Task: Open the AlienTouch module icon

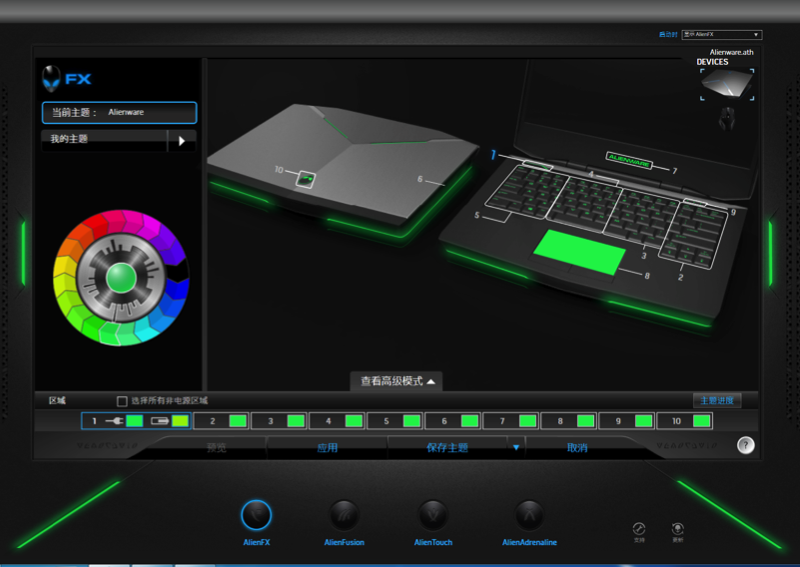Action: coord(433,515)
